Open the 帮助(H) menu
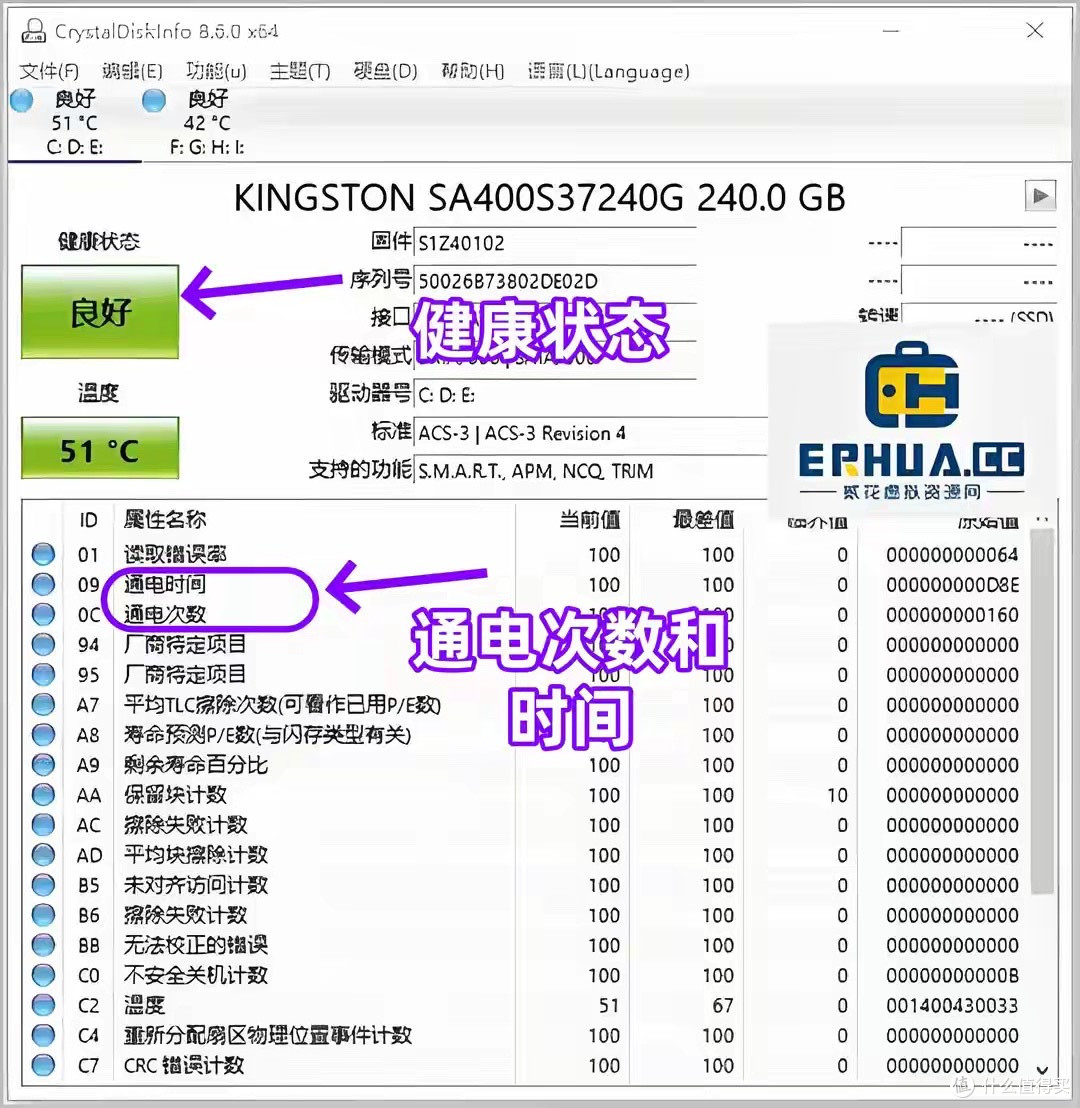The image size is (1080, 1108). (472, 71)
